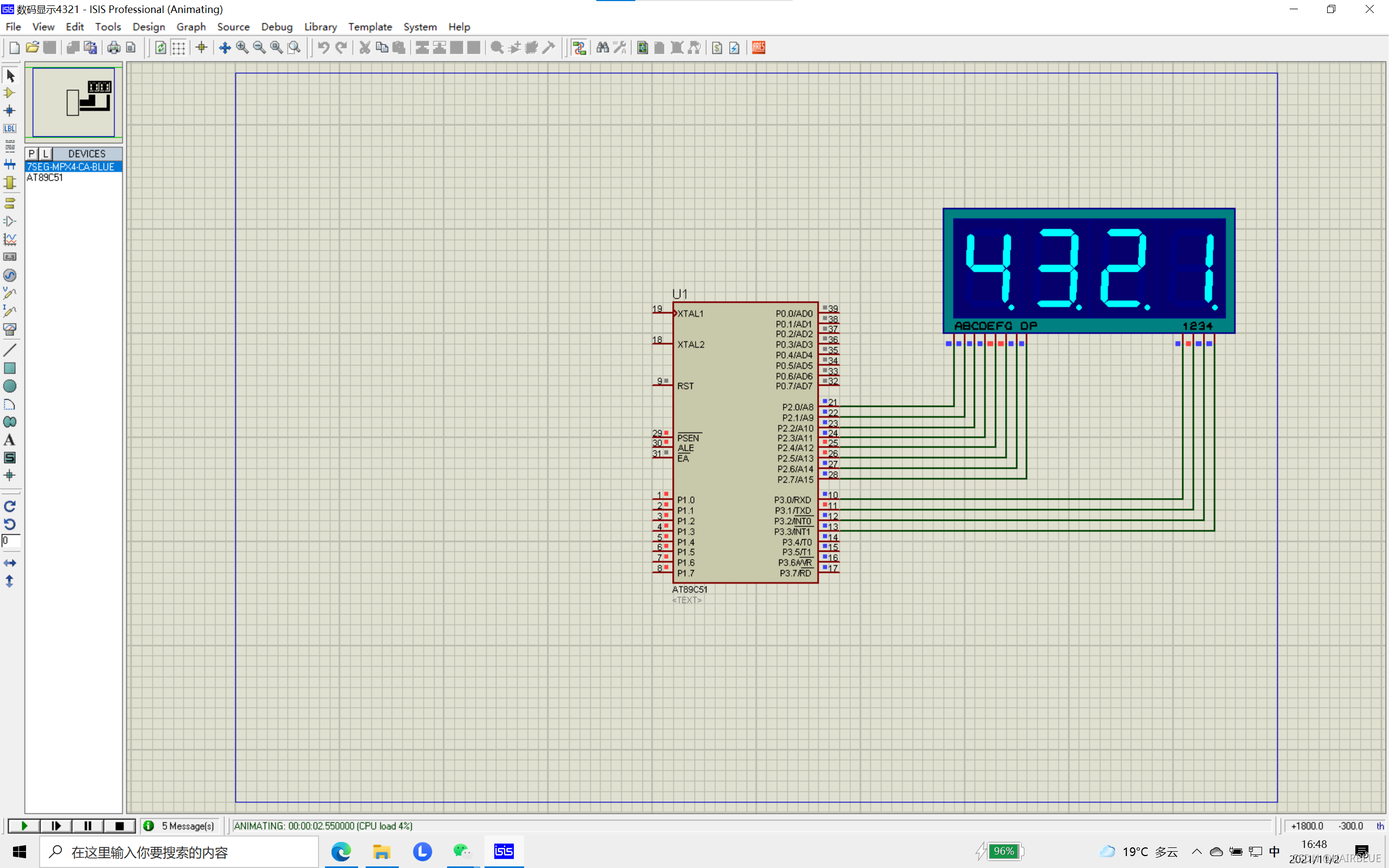Viewport: 1389px width, 868px height.
Task: Select the 2D text tool
Action: point(9,441)
